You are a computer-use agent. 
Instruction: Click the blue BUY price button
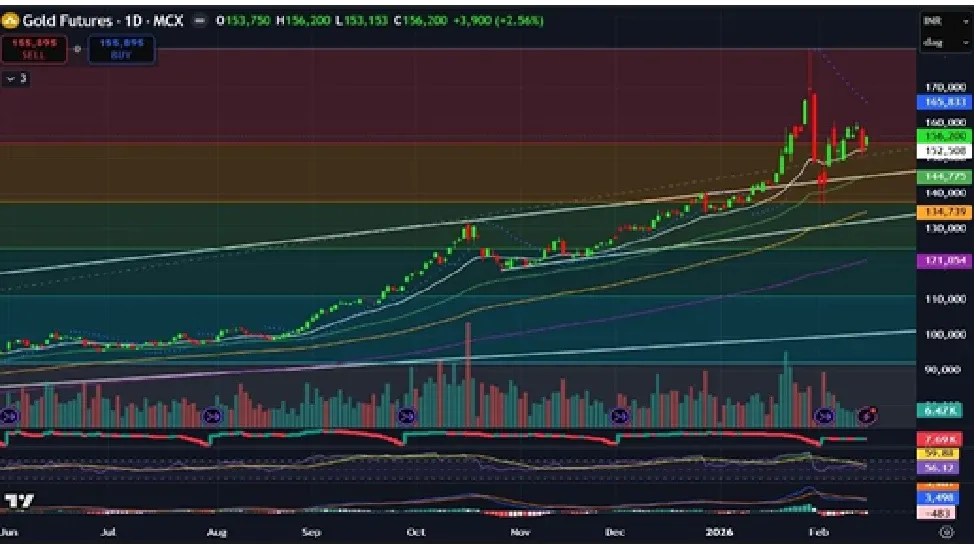121,48
